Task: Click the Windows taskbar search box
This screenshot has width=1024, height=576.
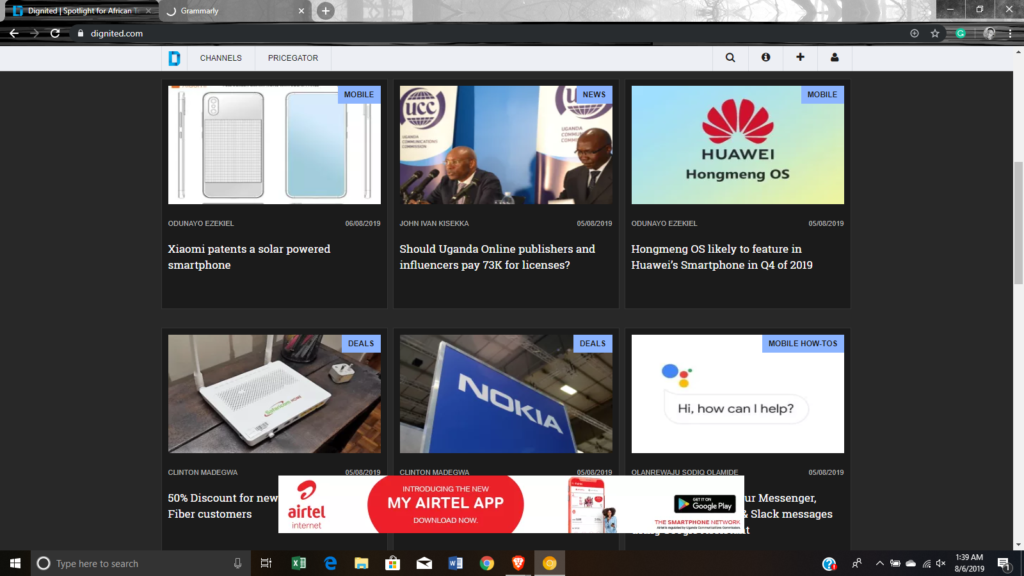Action: (x=140, y=563)
